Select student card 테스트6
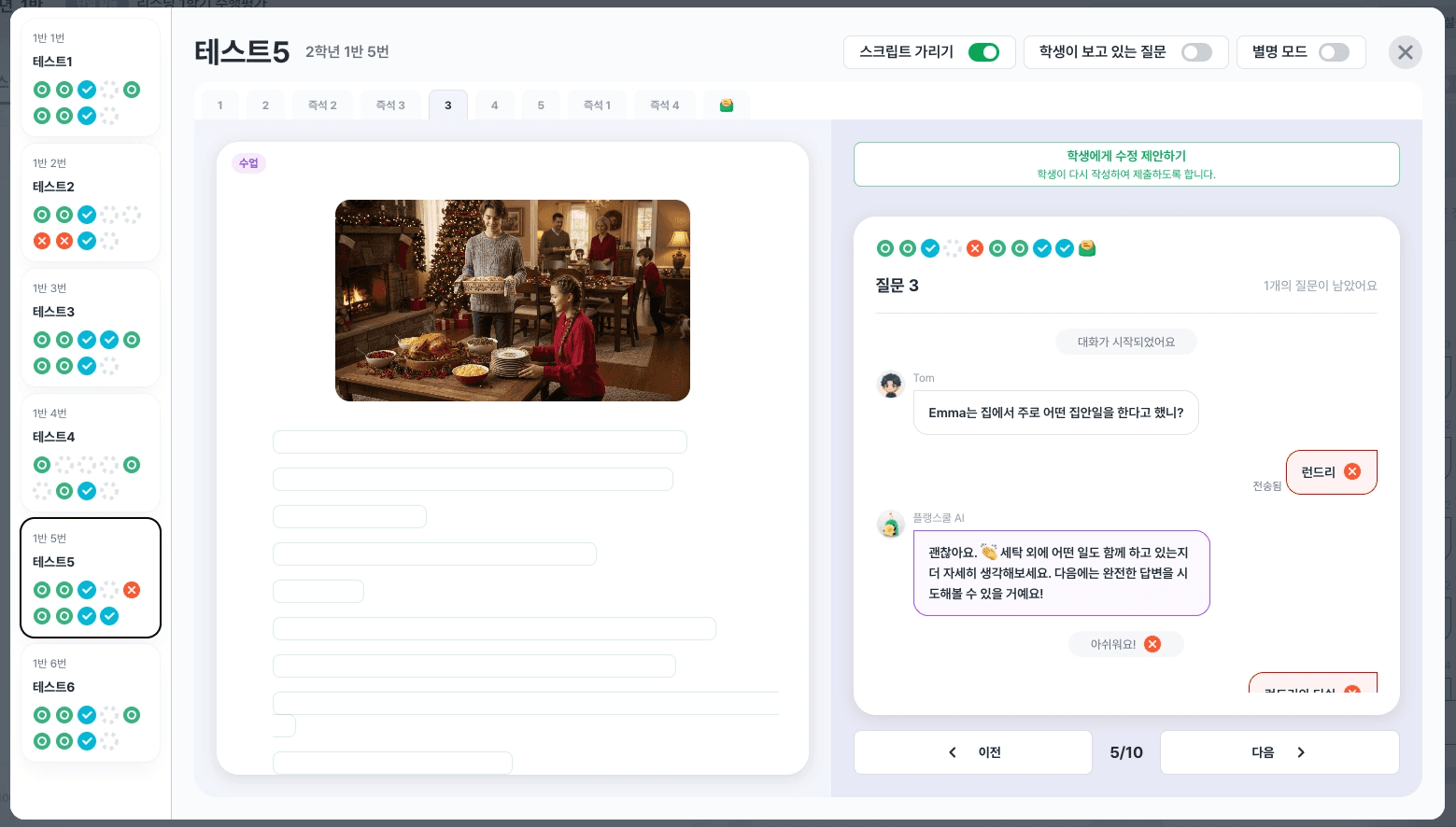Viewport: 1456px width, 827px height. pyautogui.click(x=91, y=703)
